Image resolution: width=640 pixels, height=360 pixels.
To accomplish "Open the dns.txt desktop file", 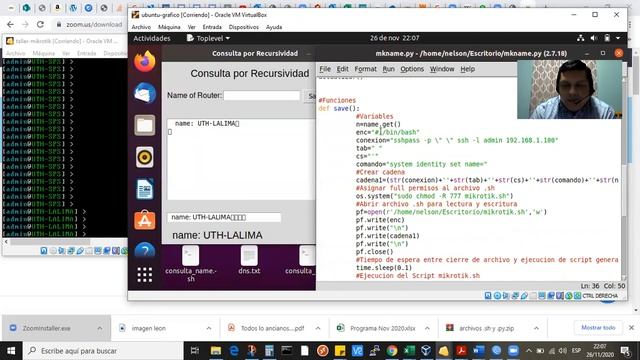I will point(249,260).
